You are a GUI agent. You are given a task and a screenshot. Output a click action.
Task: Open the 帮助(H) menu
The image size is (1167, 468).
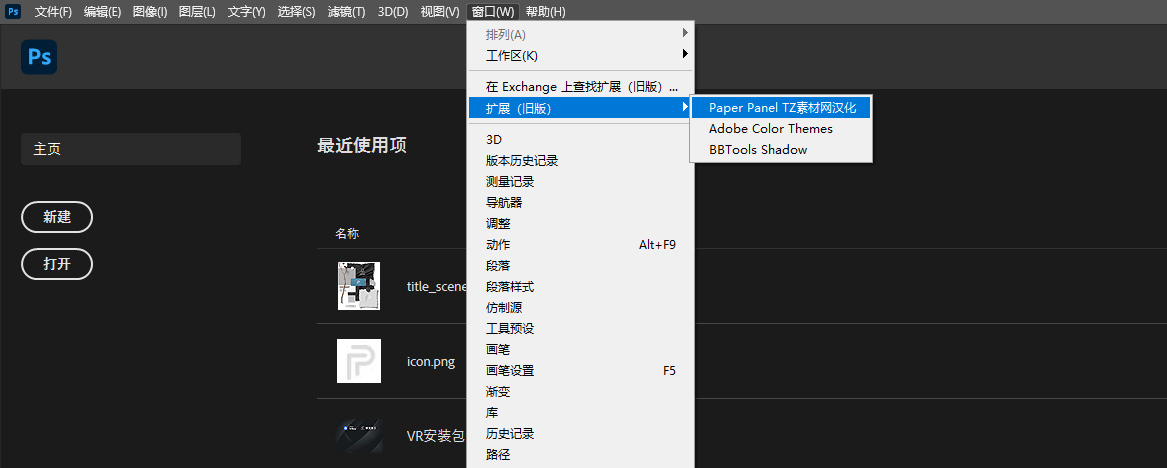pos(546,12)
